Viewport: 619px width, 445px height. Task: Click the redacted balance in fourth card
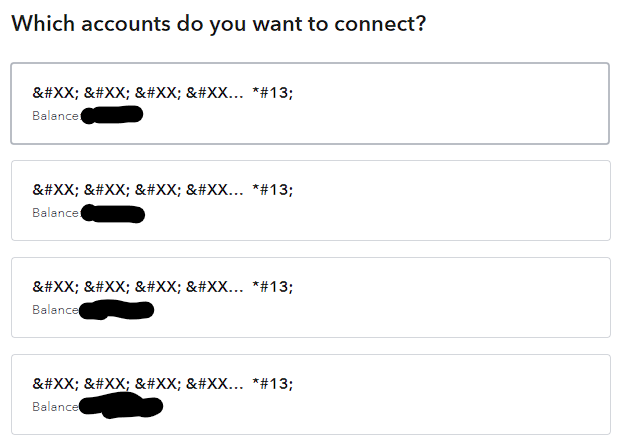point(120,406)
